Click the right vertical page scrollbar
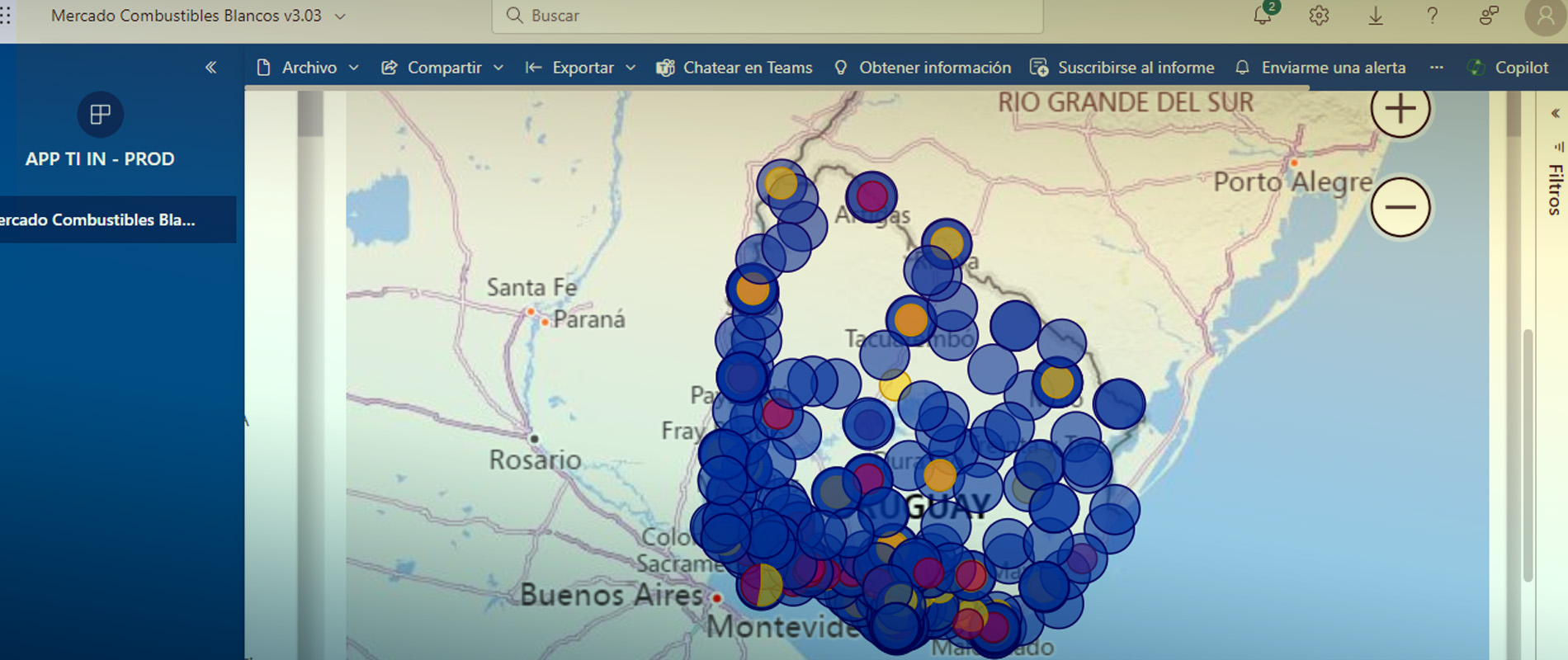 click(x=1528, y=454)
